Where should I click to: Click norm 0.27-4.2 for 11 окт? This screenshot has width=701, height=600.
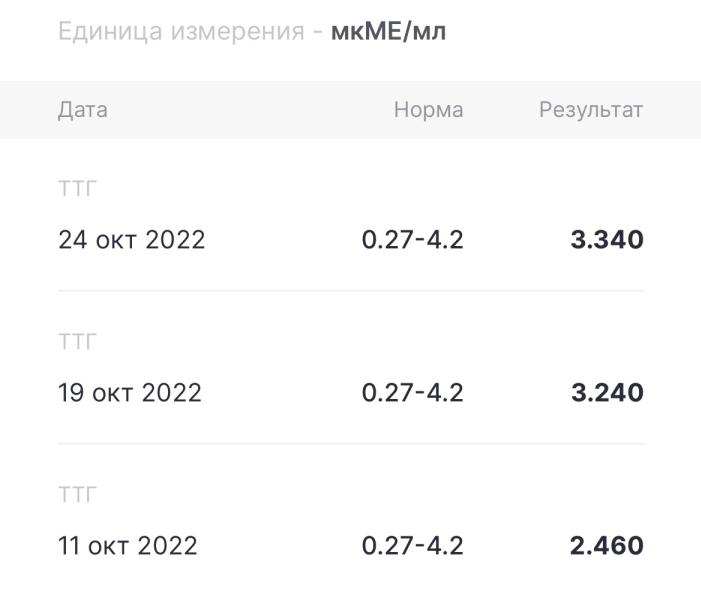point(412,546)
